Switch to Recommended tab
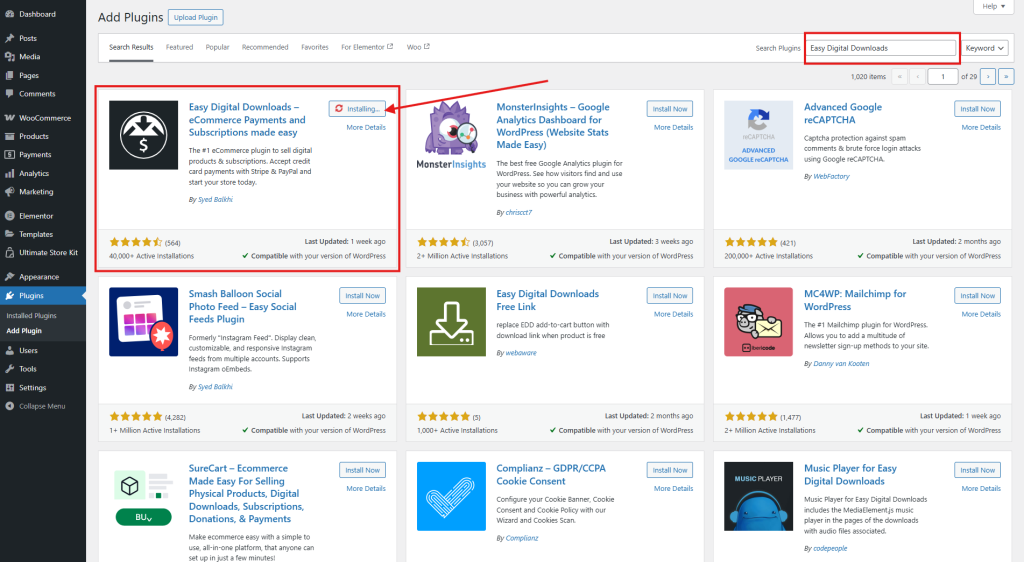The height and width of the screenshot is (562, 1024). coord(265,47)
